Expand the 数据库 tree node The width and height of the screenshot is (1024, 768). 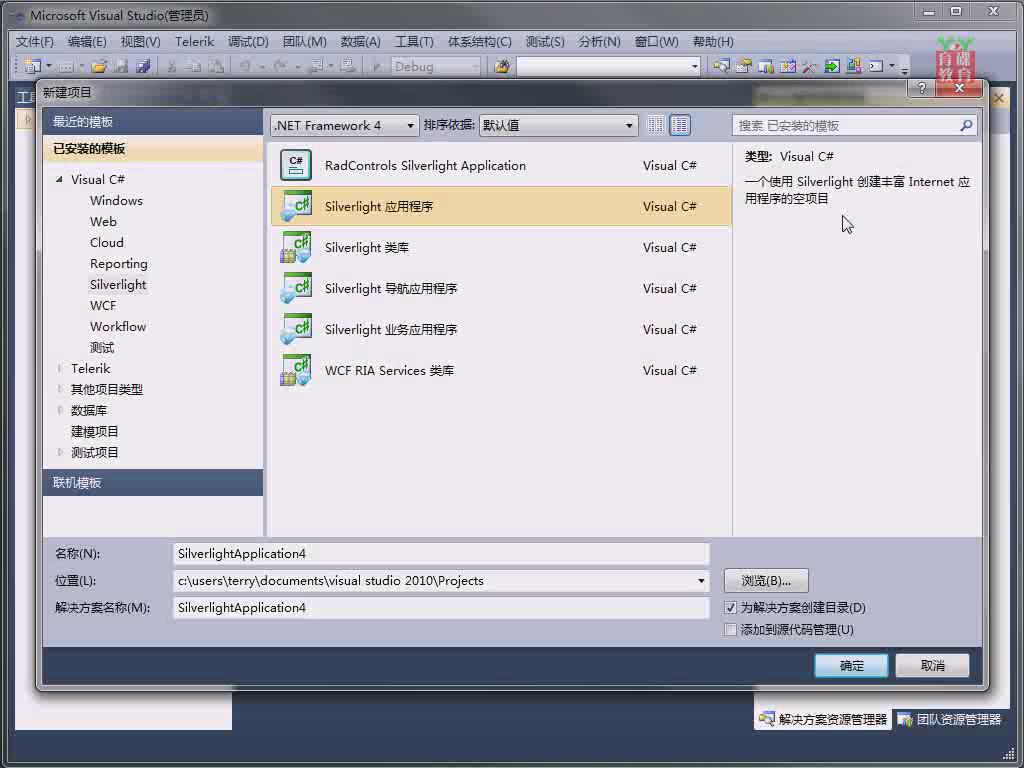pos(59,410)
